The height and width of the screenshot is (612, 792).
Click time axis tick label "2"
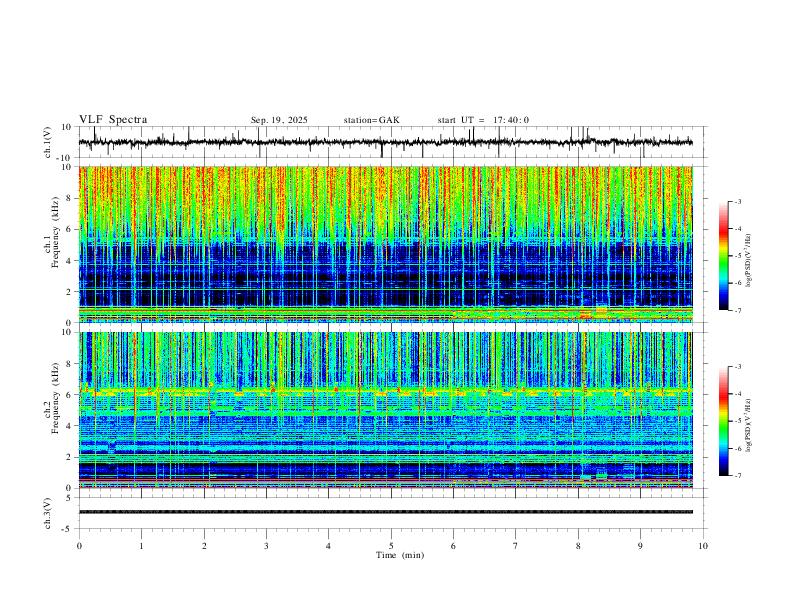coord(204,546)
